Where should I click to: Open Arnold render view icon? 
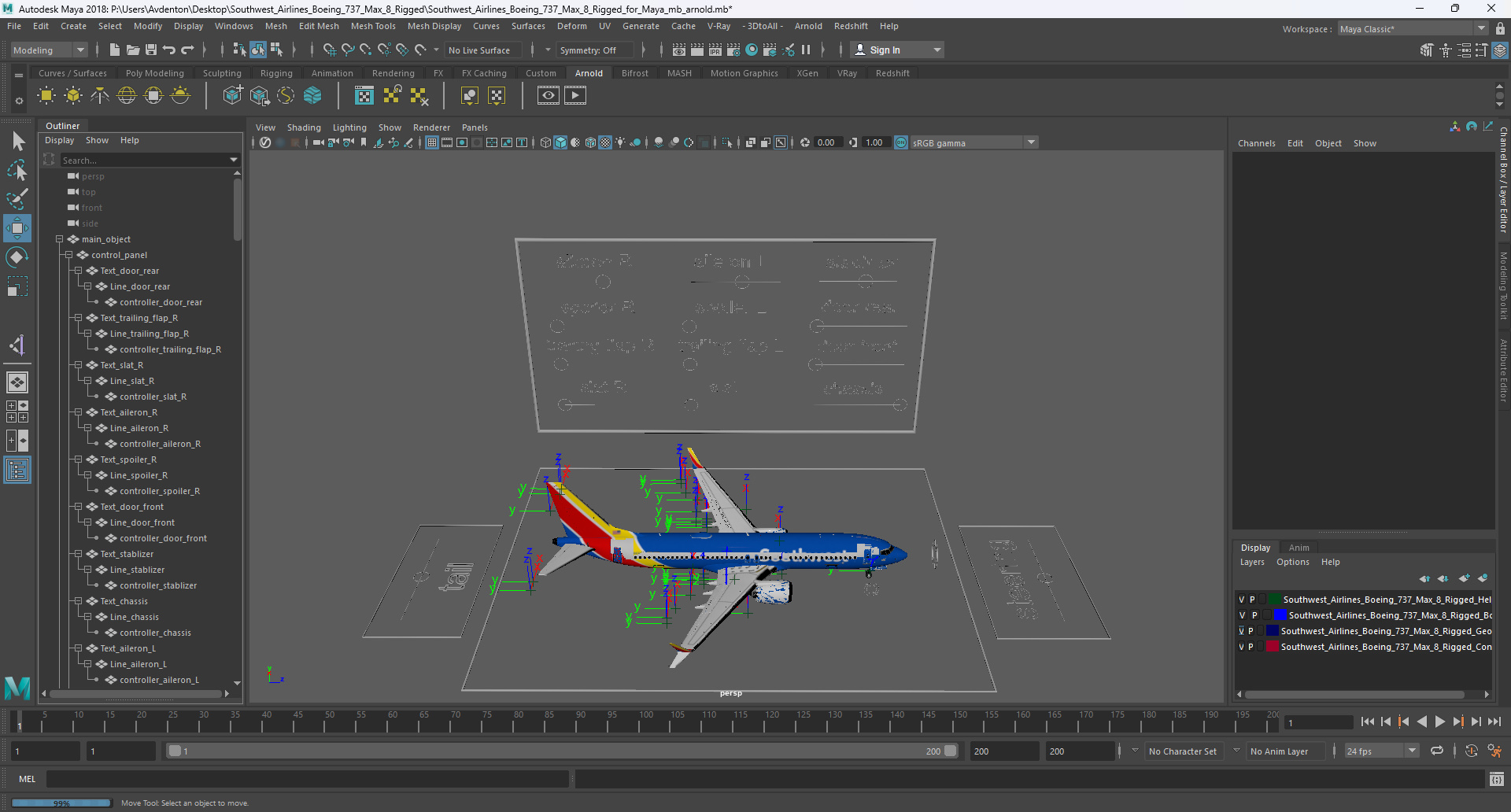tap(549, 96)
